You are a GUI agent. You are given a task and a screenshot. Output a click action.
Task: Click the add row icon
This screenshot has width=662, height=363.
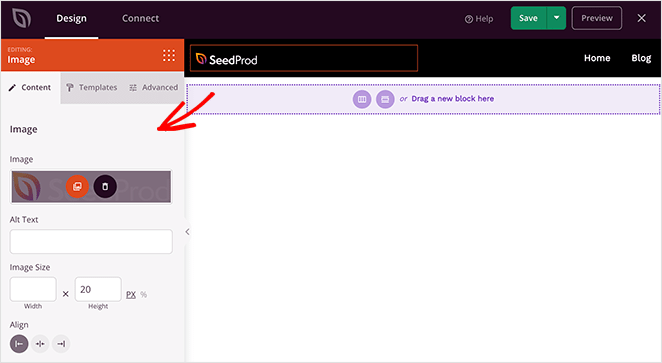(x=385, y=99)
